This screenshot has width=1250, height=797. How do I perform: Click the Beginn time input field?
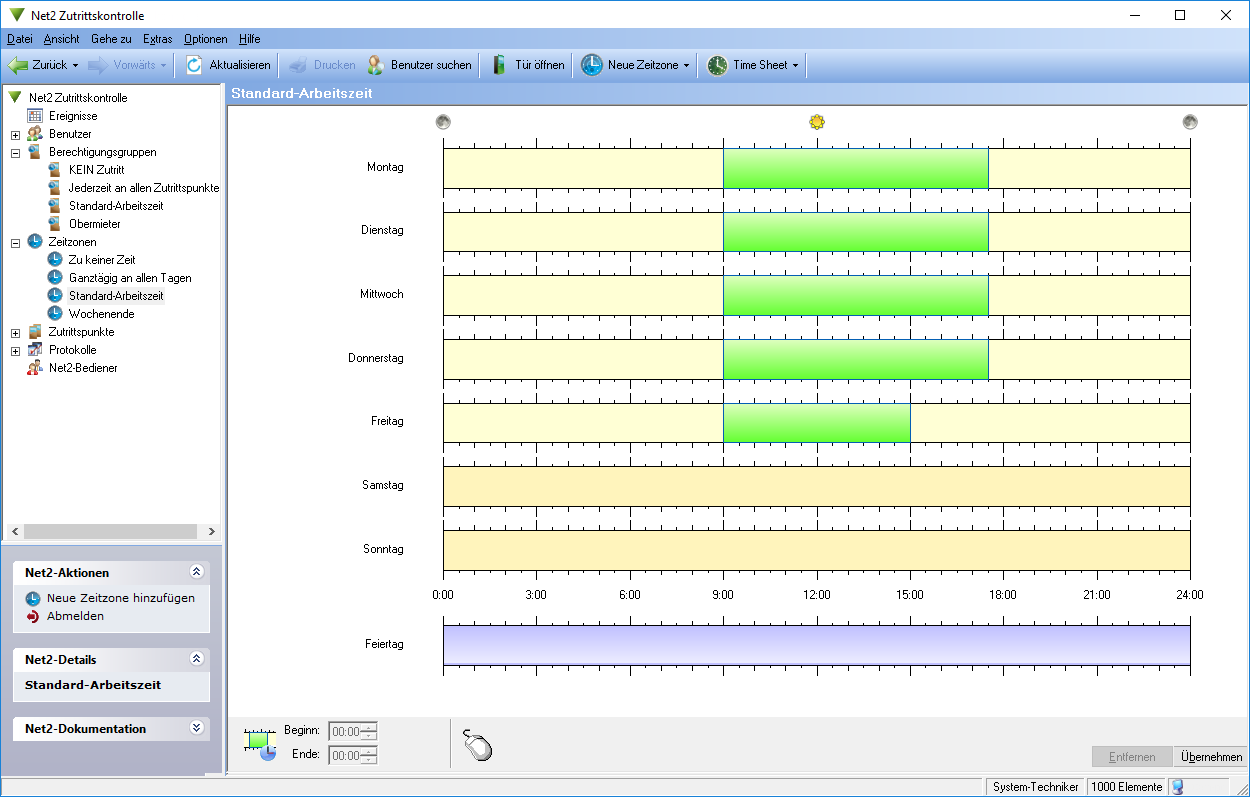point(345,731)
